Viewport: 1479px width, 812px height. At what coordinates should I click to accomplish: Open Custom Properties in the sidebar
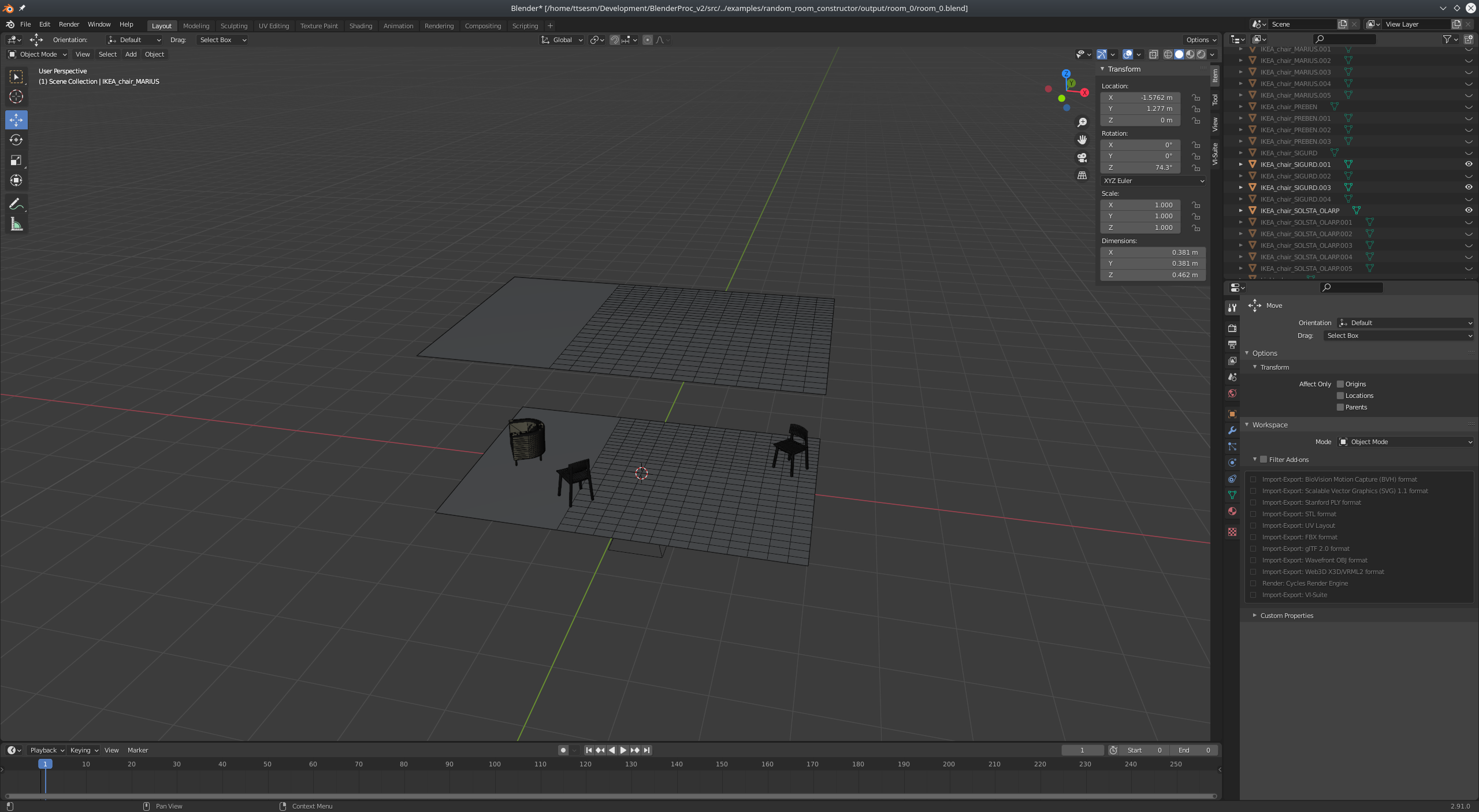(x=1286, y=615)
